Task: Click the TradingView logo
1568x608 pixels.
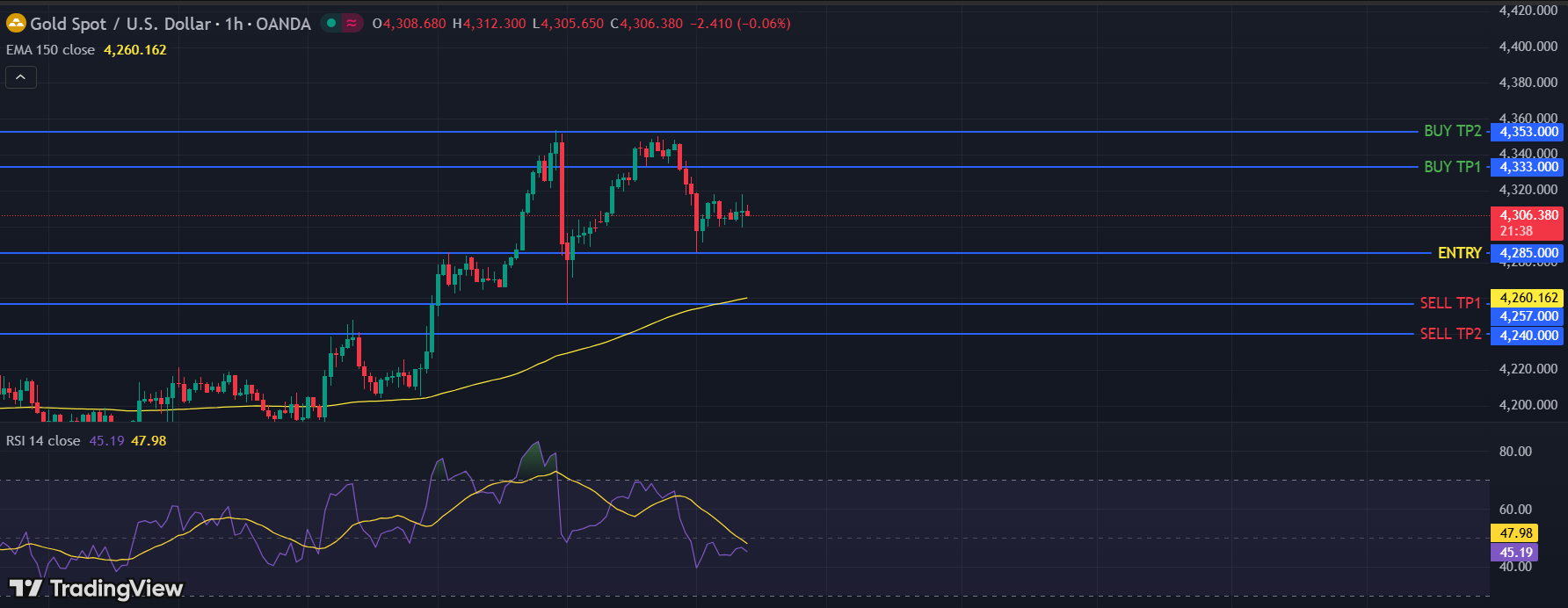Action: point(96,588)
